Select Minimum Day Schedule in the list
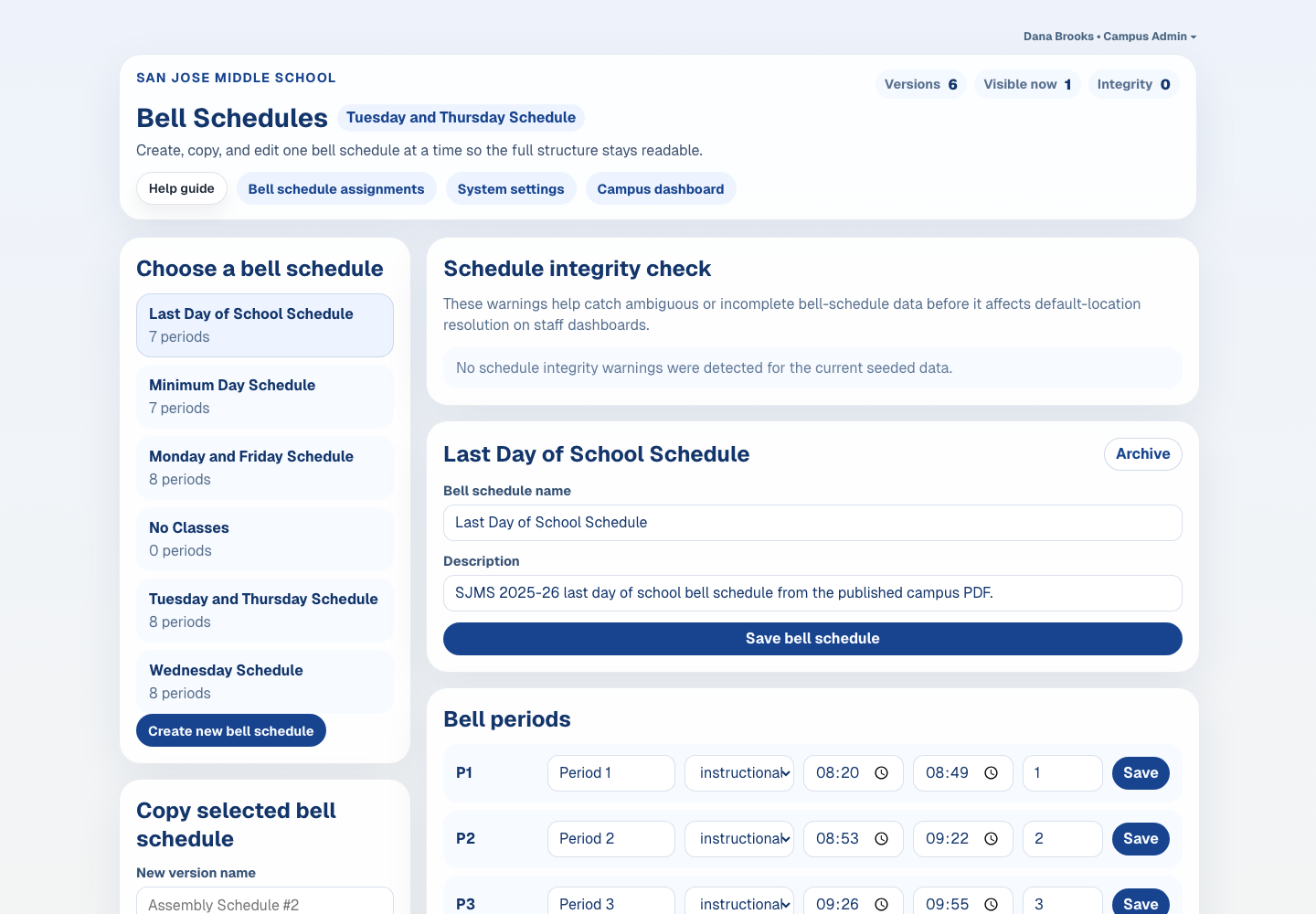 coord(265,397)
